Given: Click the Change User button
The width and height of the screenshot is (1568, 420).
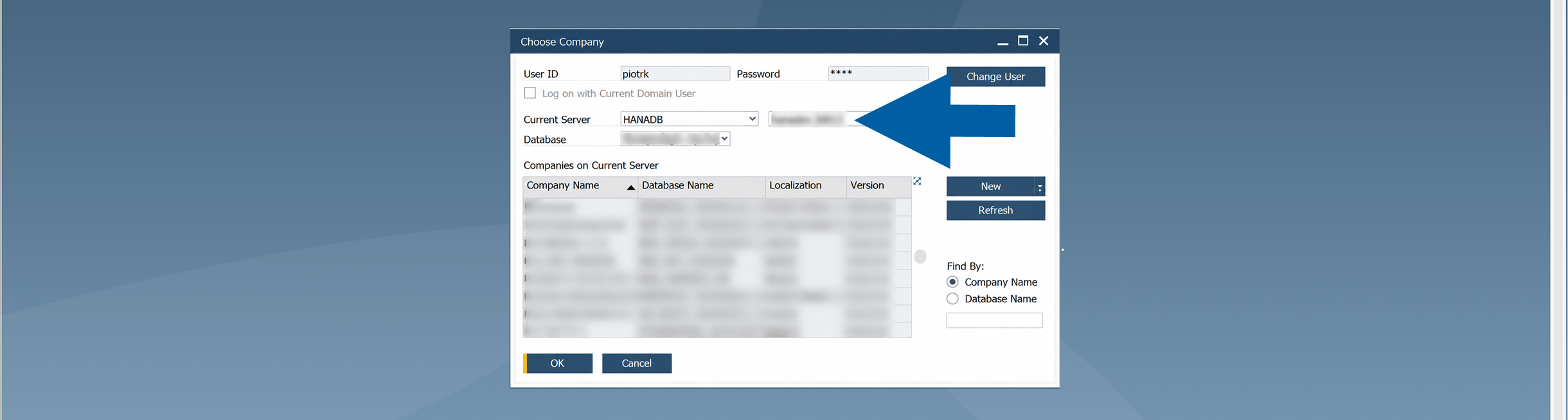Looking at the screenshot, I should pos(995,77).
